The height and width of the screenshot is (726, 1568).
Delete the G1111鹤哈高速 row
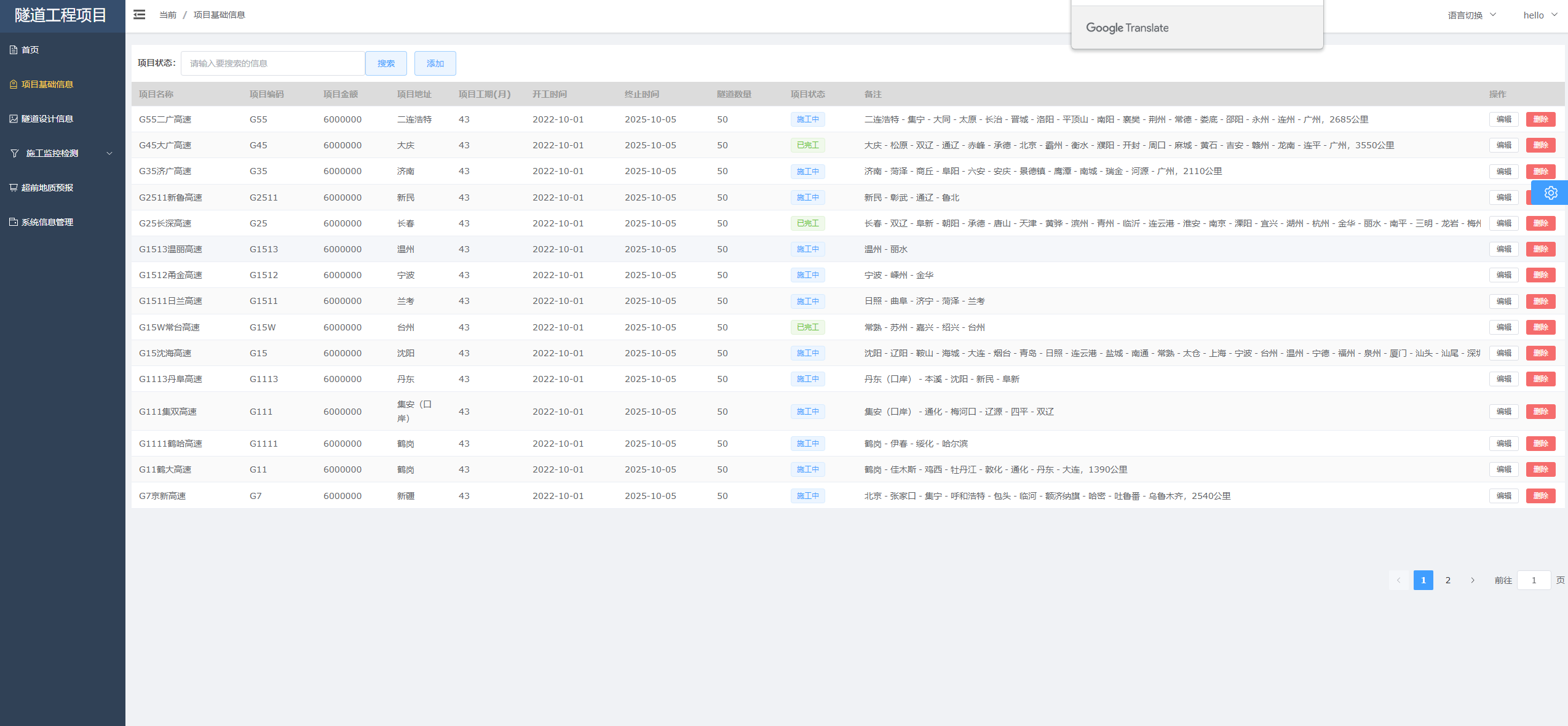coord(1541,444)
